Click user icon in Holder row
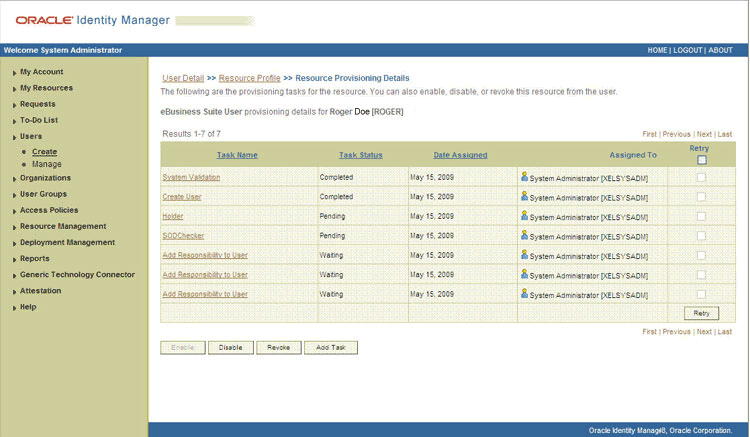The height and width of the screenshot is (437, 750). coord(524,216)
